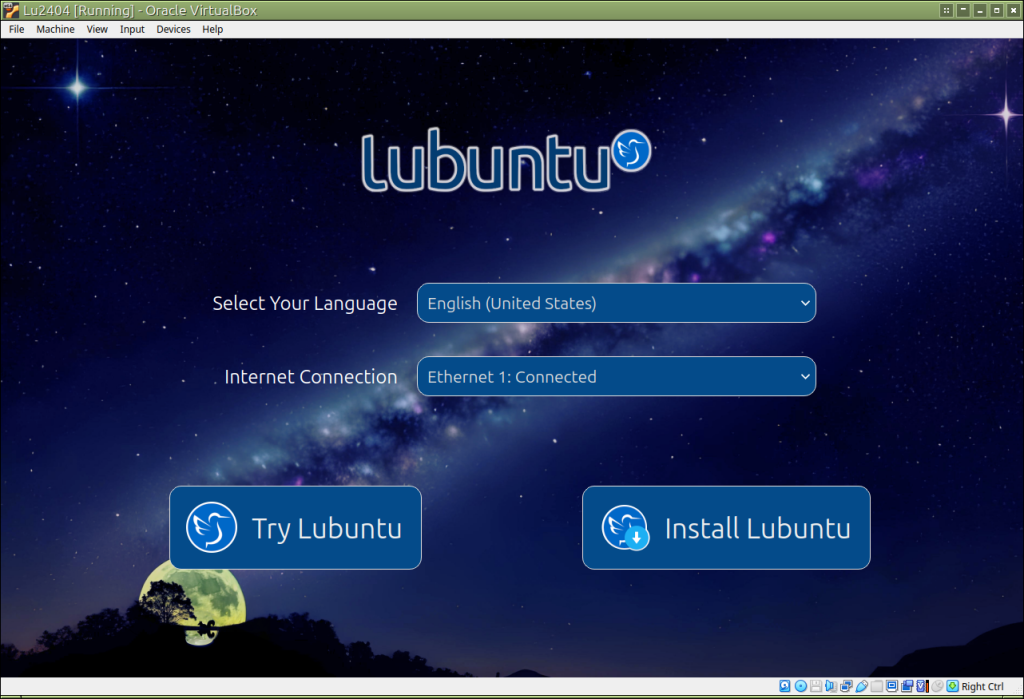Open the Devices menu
Image resolution: width=1024 pixels, height=699 pixels.
click(x=173, y=29)
